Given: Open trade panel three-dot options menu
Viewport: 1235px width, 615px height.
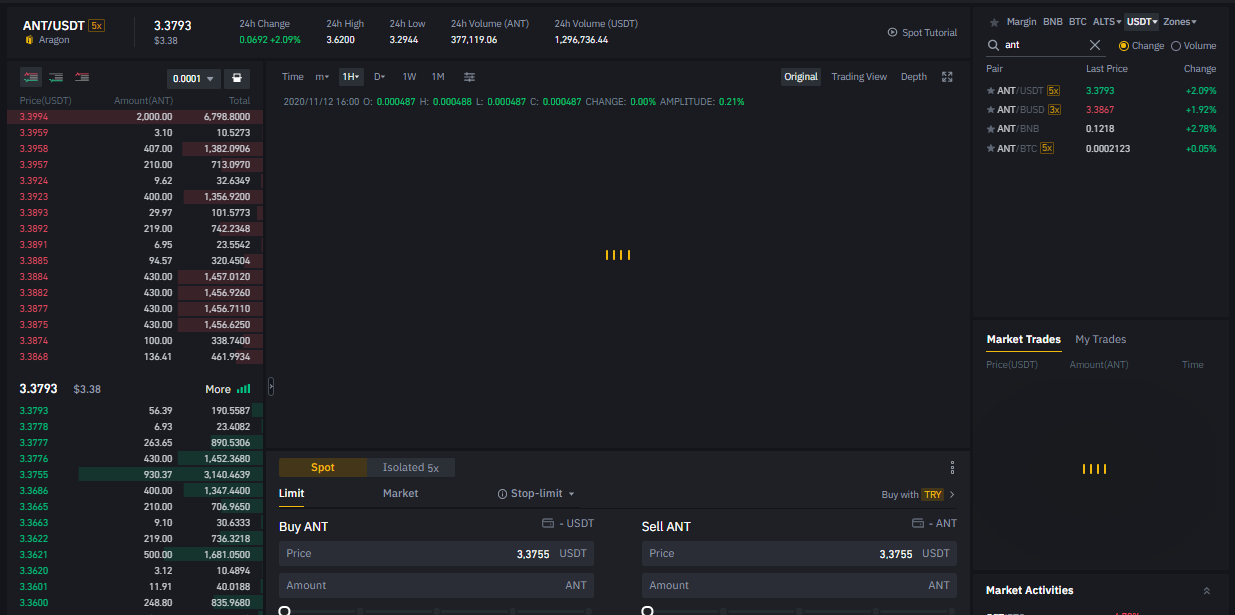Looking at the screenshot, I should click(953, 467).
